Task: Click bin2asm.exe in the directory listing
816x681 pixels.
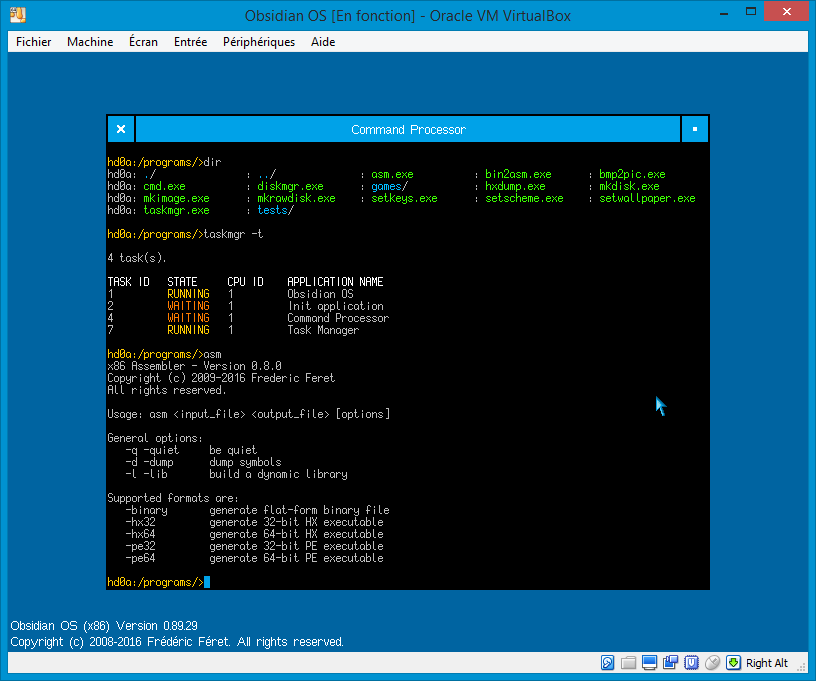Action: (x=518, y=174)
